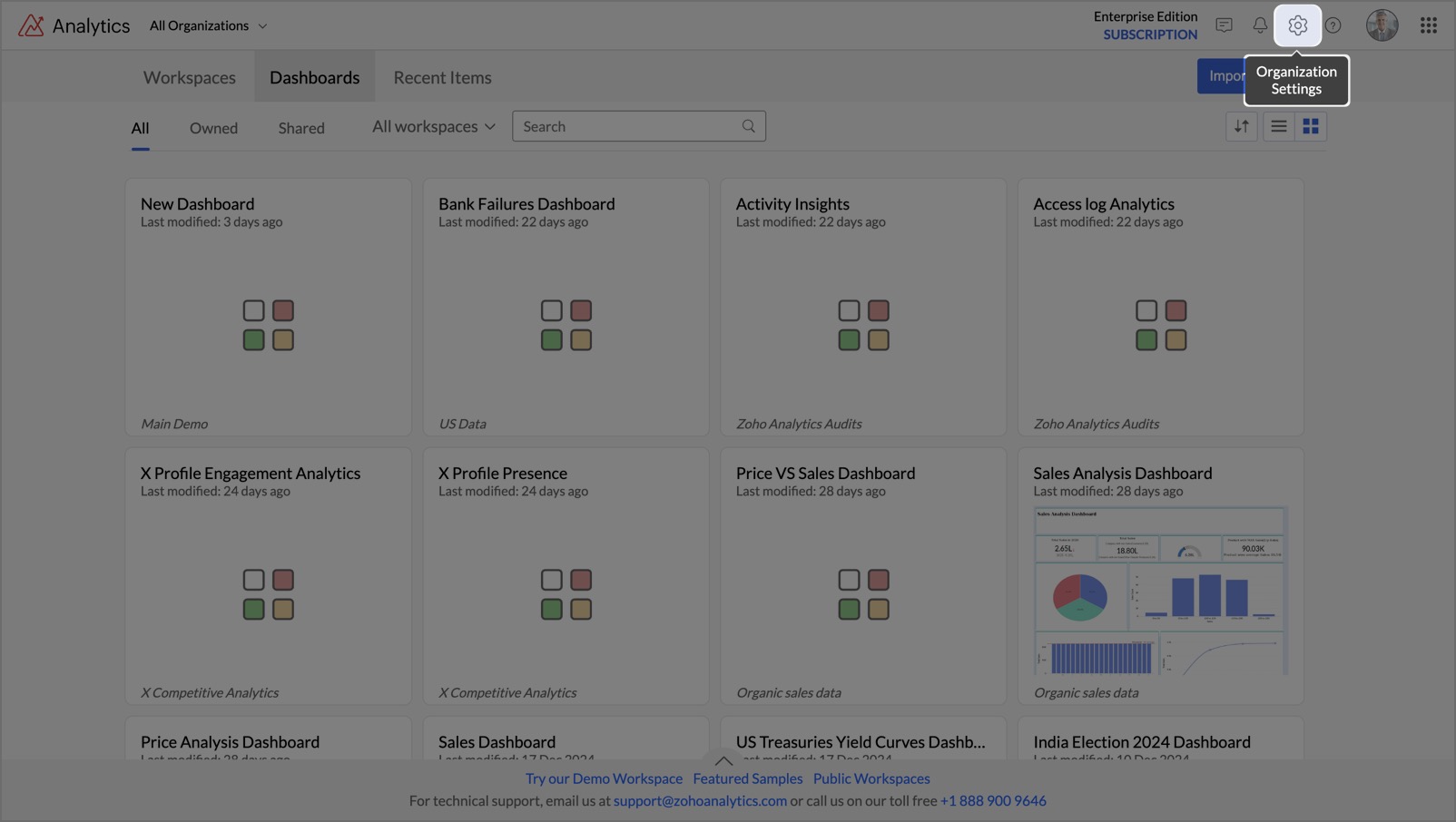The height and width of the screenshot is (822, 1456).
Task: Open the All workspaces filter dropdown
Action: (434, 126)
